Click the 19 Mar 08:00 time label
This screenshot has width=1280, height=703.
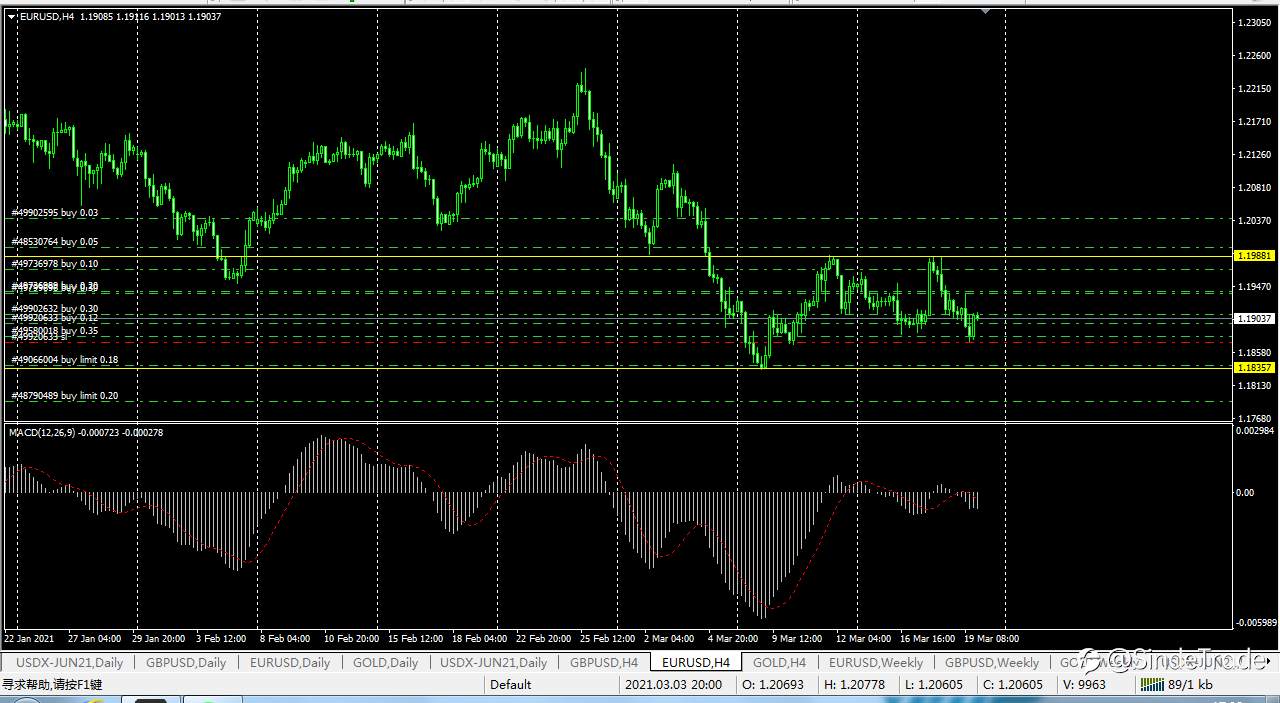click(x=991, y=638)
